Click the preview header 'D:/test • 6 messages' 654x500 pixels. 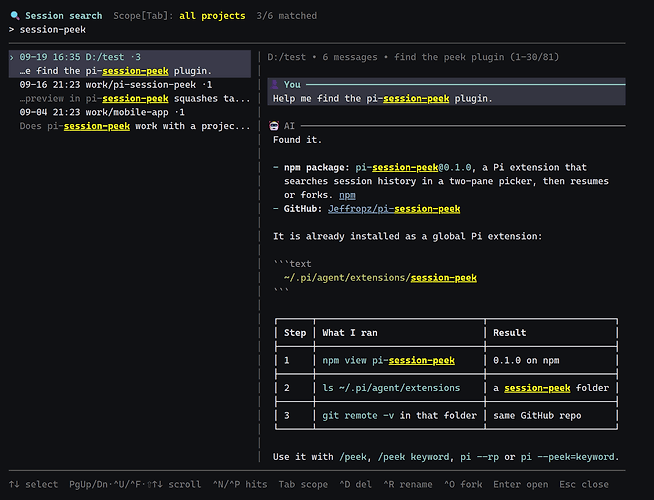coord(322,57)
